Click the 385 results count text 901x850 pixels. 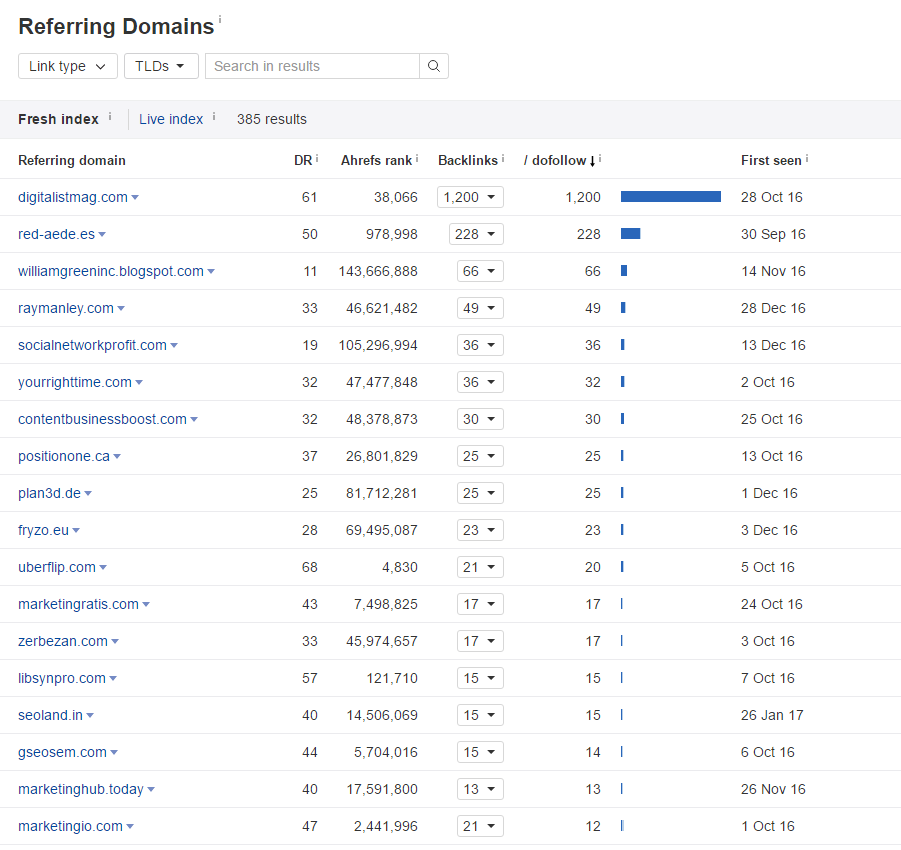(272, 119)
